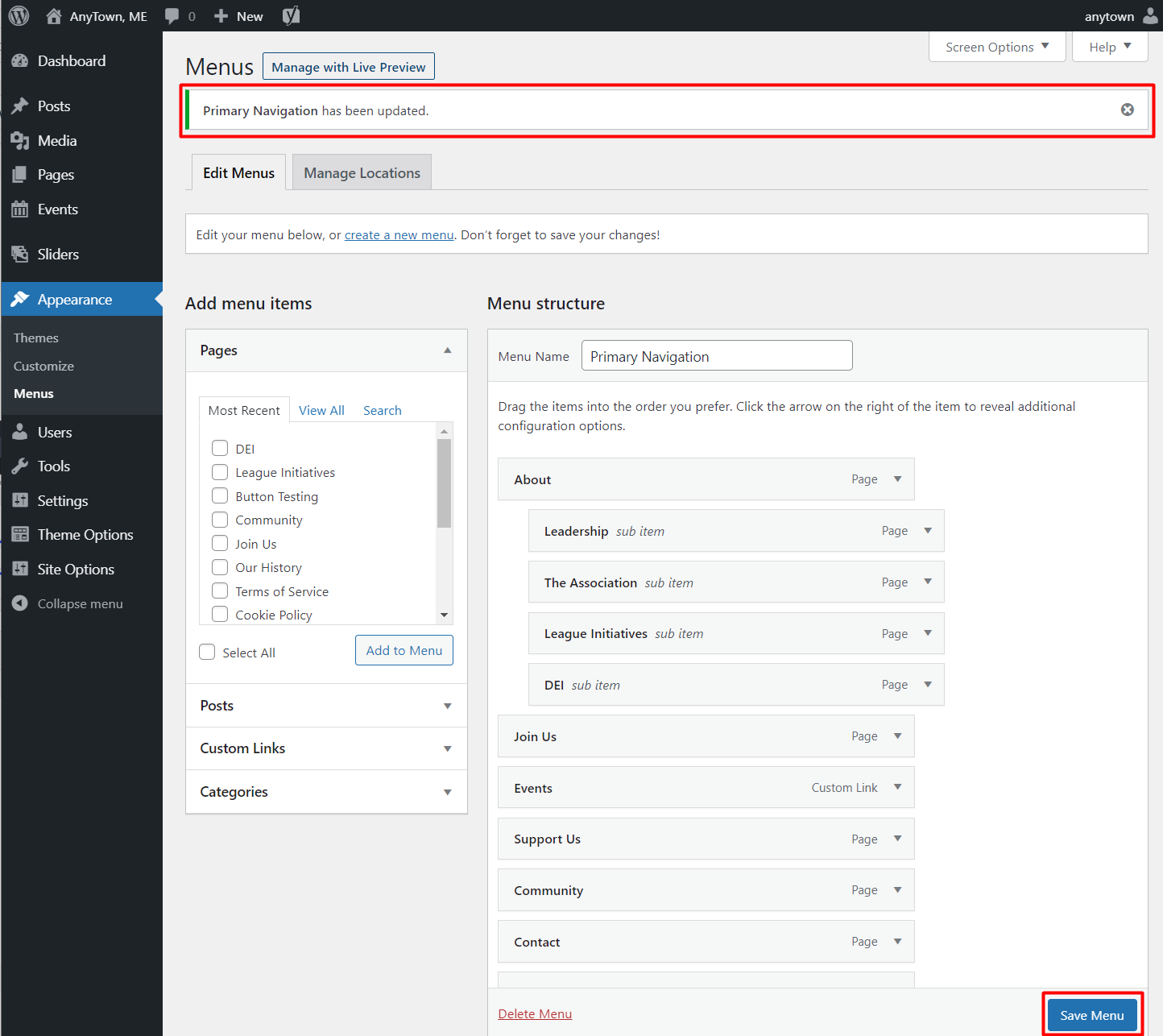
Task: Open anytown user avatar icon
Action: pyautogui.click(x=1150, y=16)
